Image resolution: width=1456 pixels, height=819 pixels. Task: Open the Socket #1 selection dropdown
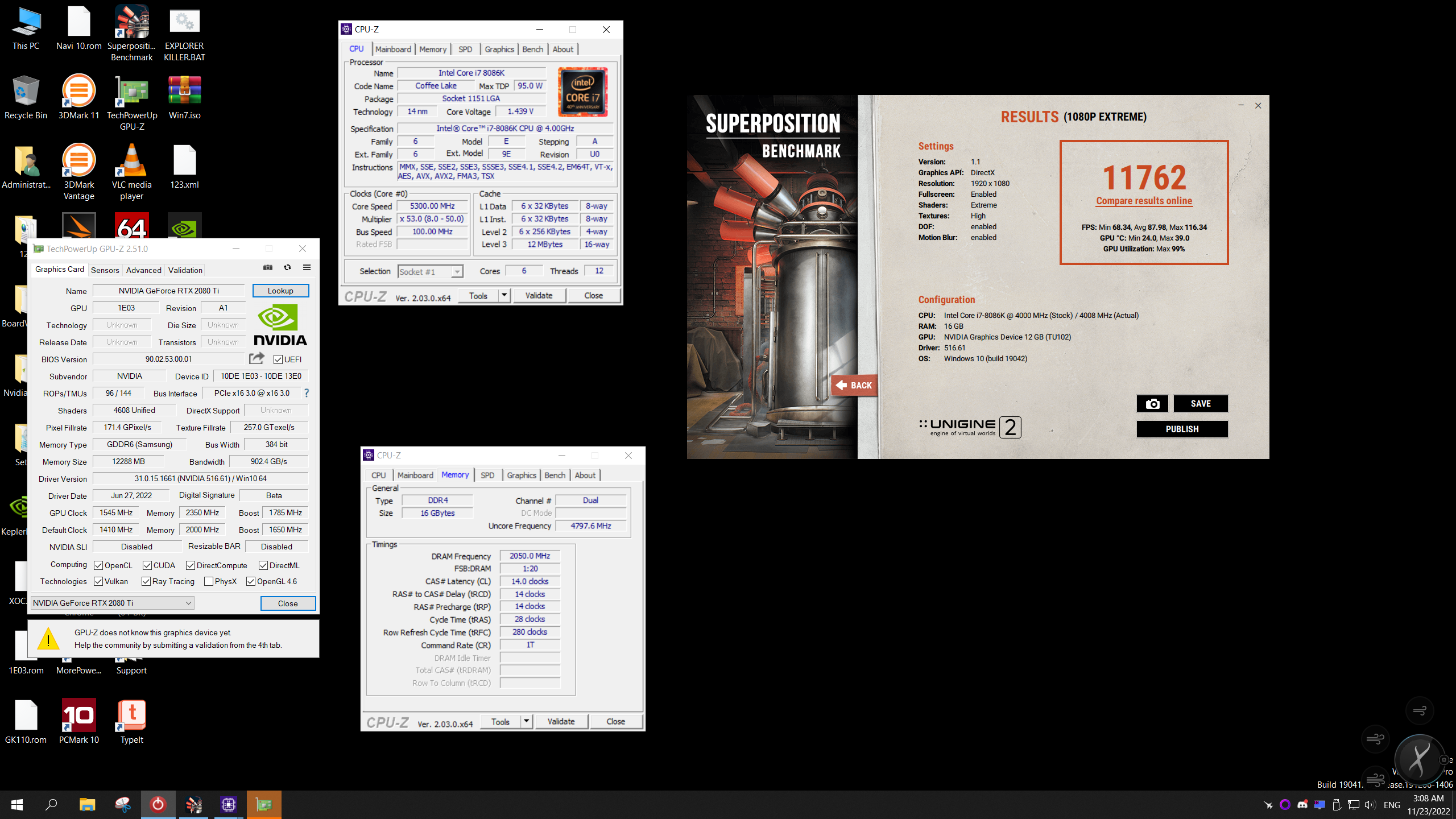click(431, 272)
